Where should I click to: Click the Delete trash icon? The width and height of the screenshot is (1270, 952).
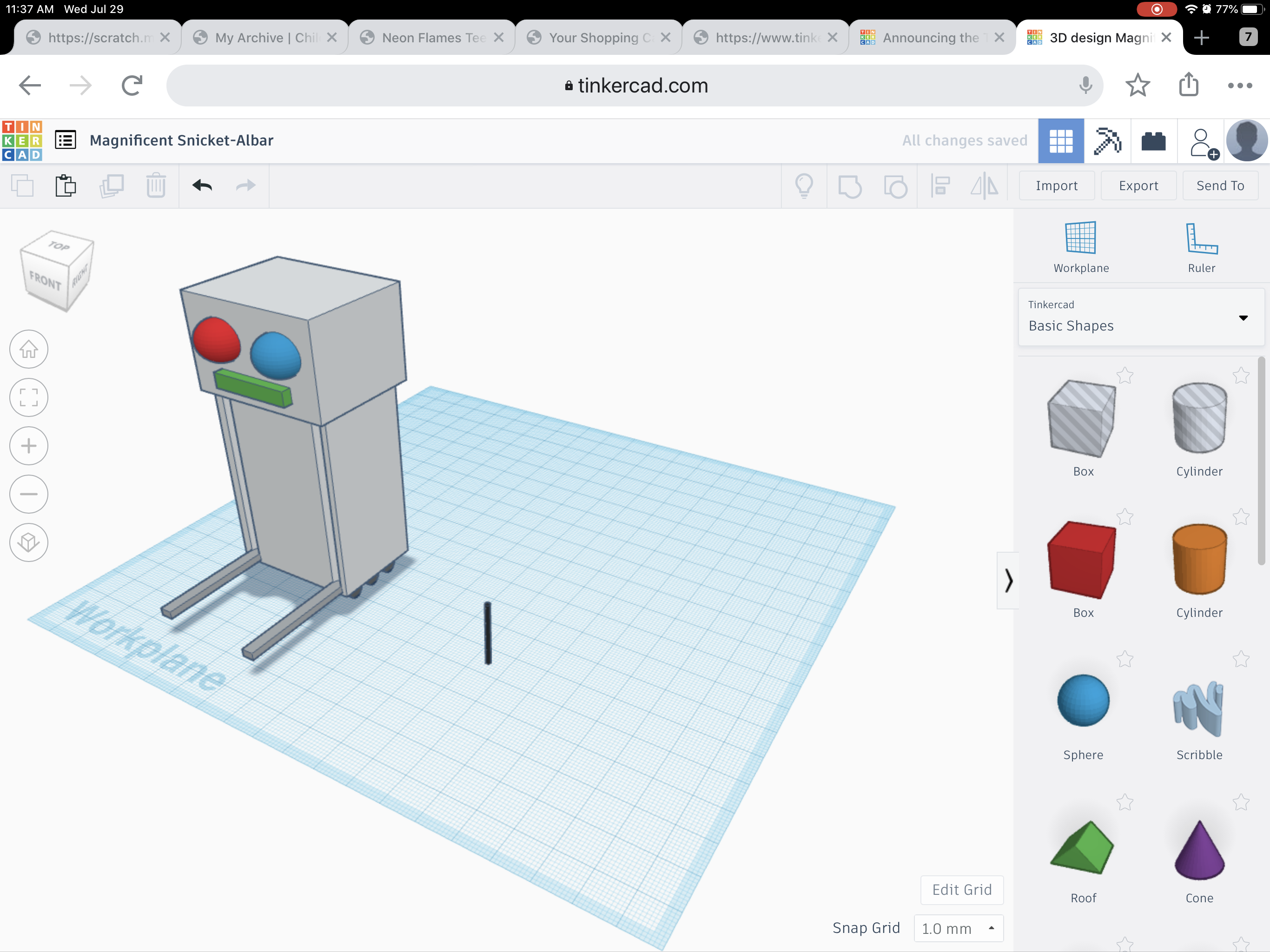[156, 185]
